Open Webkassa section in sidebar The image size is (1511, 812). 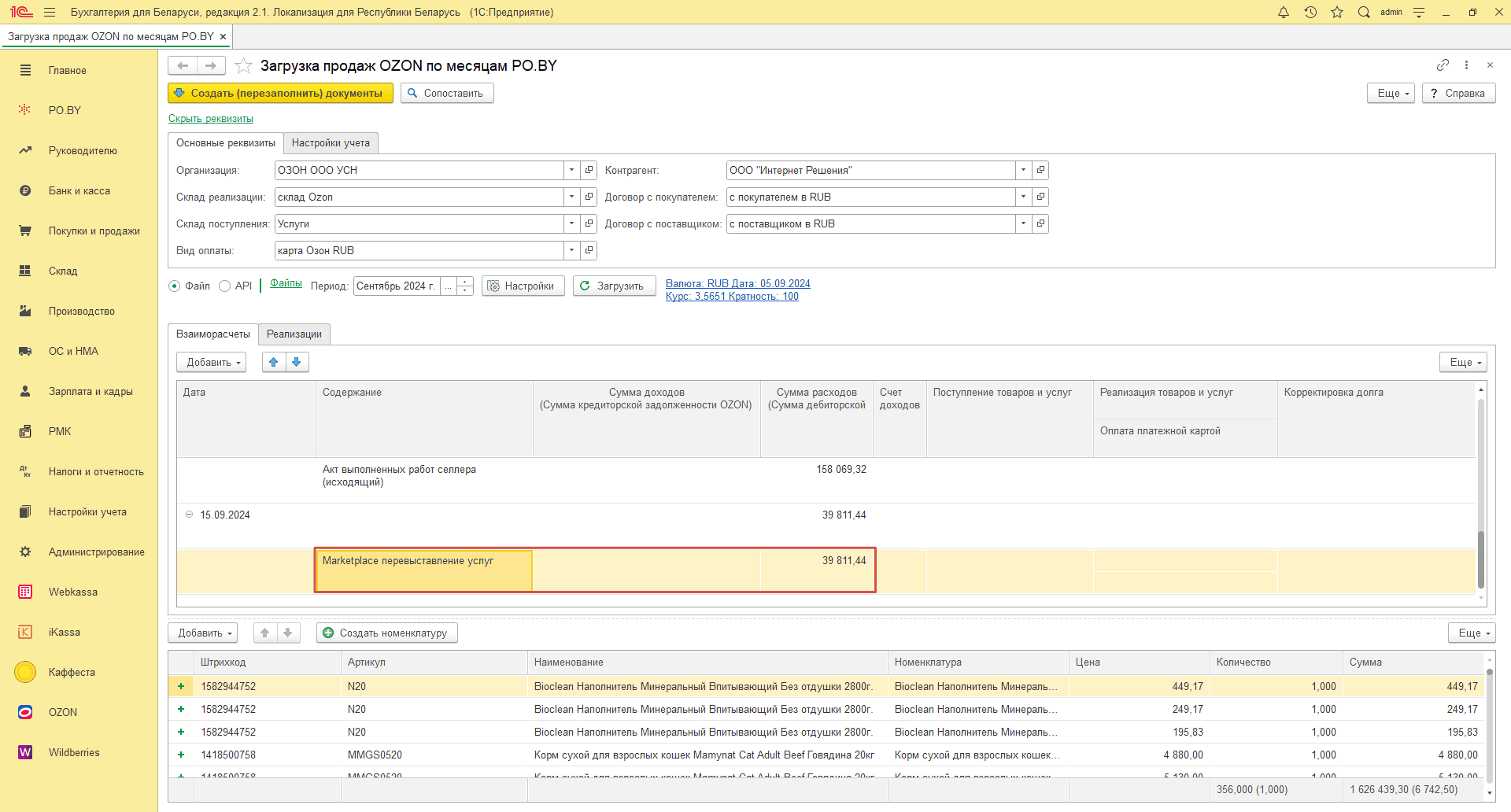tap(73, 592)
